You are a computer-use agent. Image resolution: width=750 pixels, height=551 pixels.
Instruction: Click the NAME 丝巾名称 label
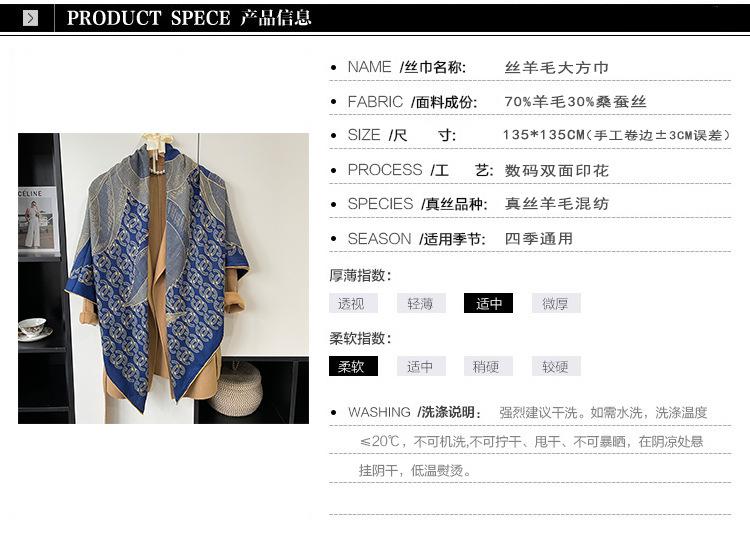pyautogui.click(x=407, y=67)
